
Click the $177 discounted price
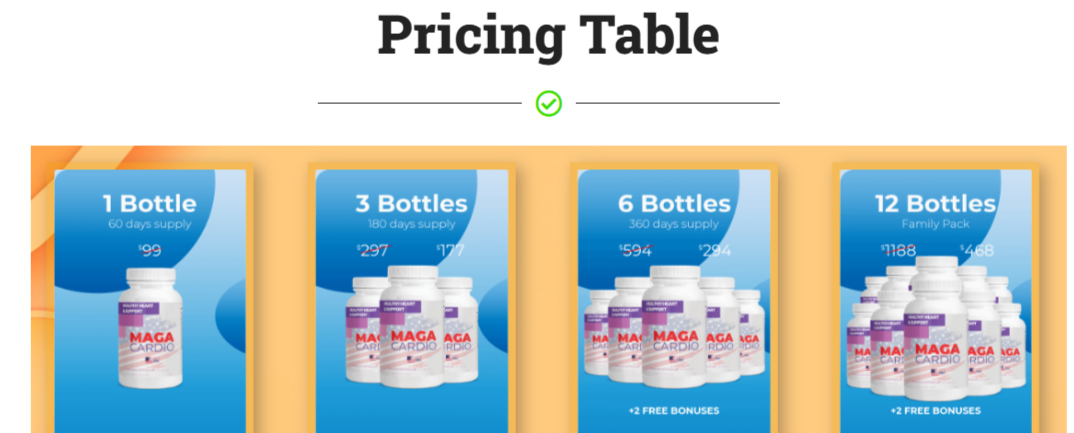451,251
